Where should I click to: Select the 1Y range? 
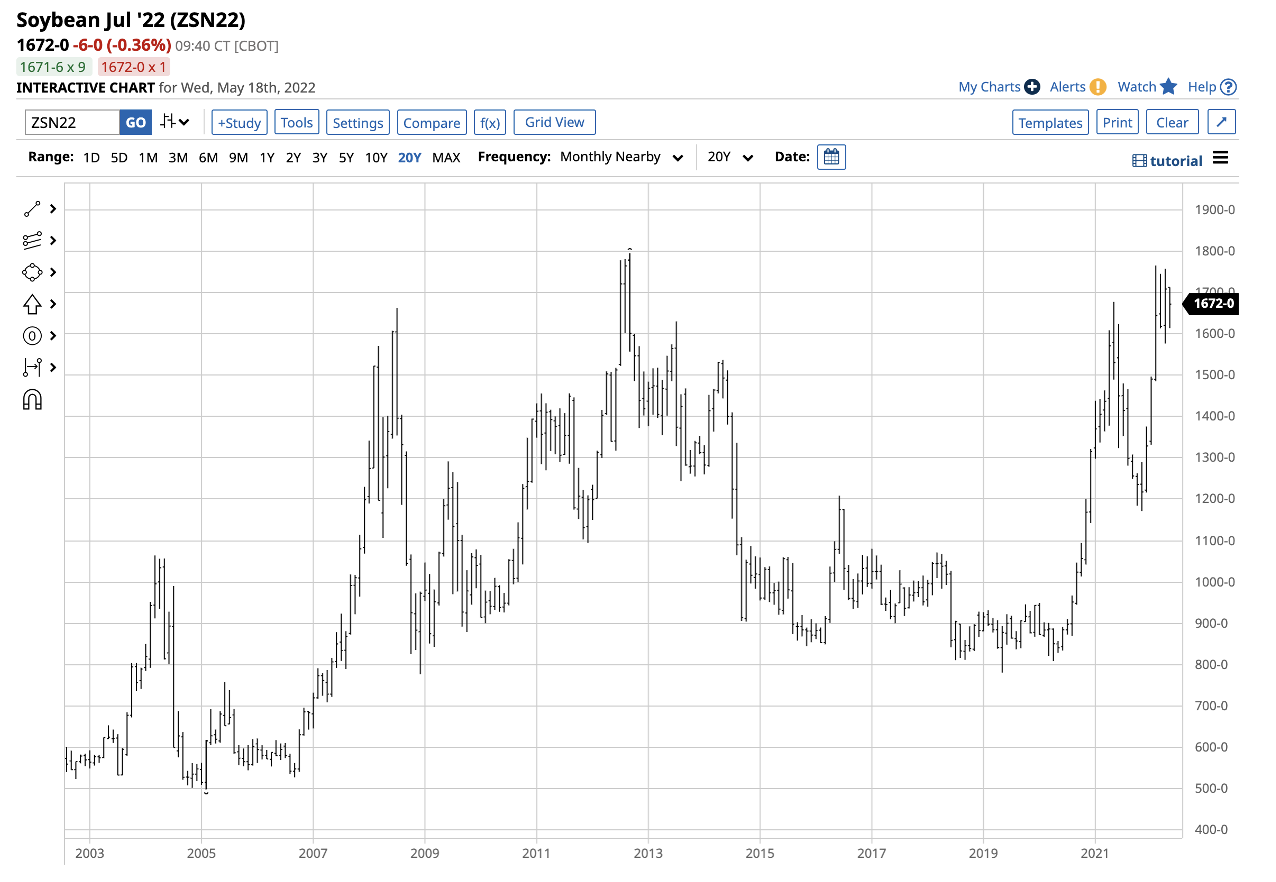pos(267,157)
